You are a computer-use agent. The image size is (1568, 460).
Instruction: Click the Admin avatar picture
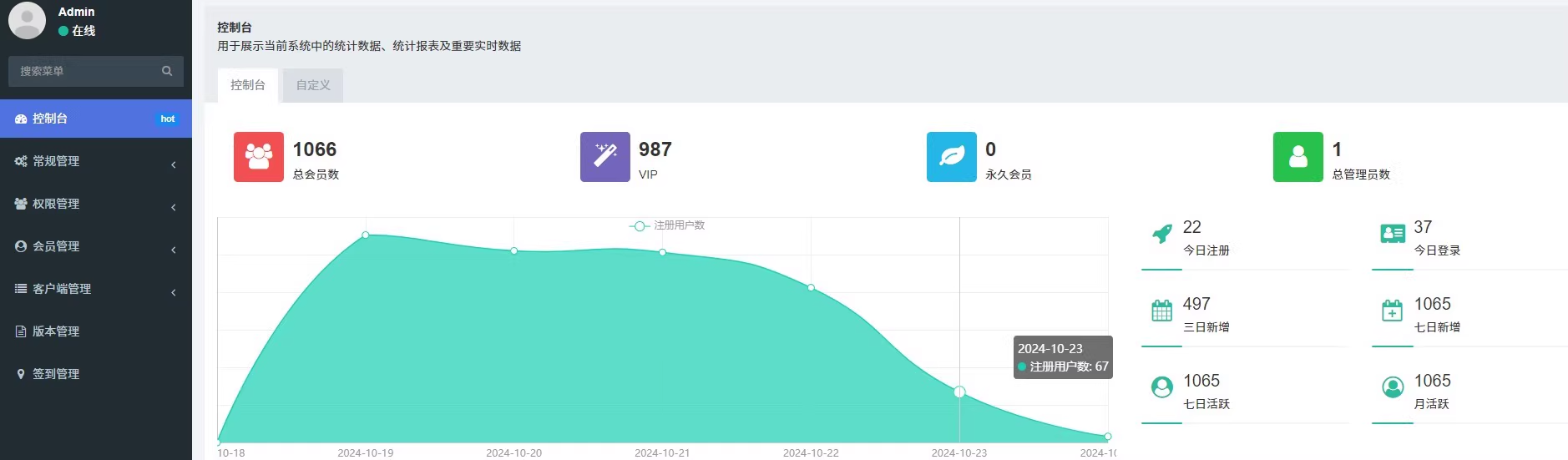pos(27,21)
